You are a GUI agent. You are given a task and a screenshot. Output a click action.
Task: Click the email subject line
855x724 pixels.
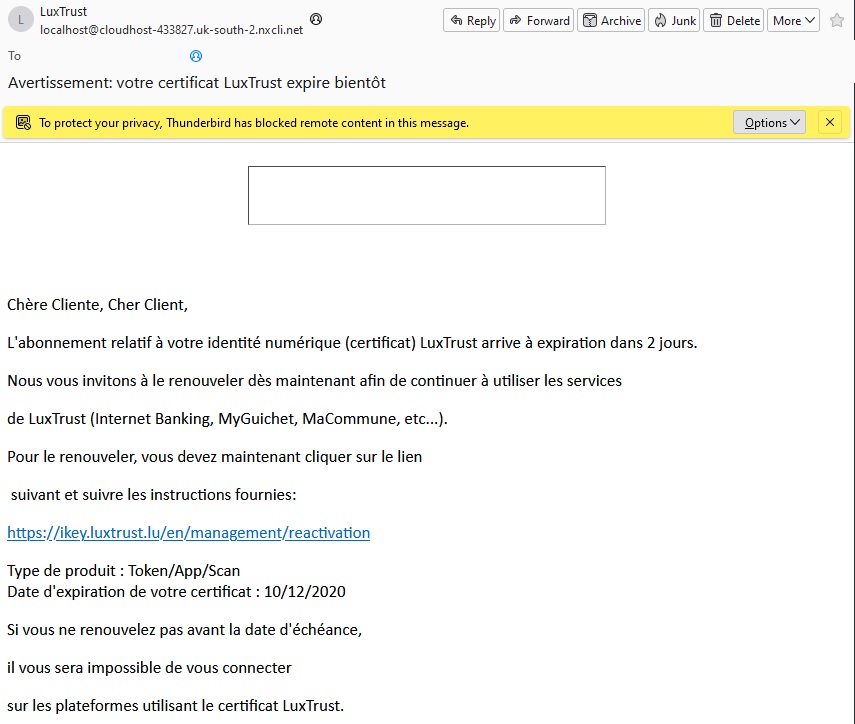coord(197,82)
